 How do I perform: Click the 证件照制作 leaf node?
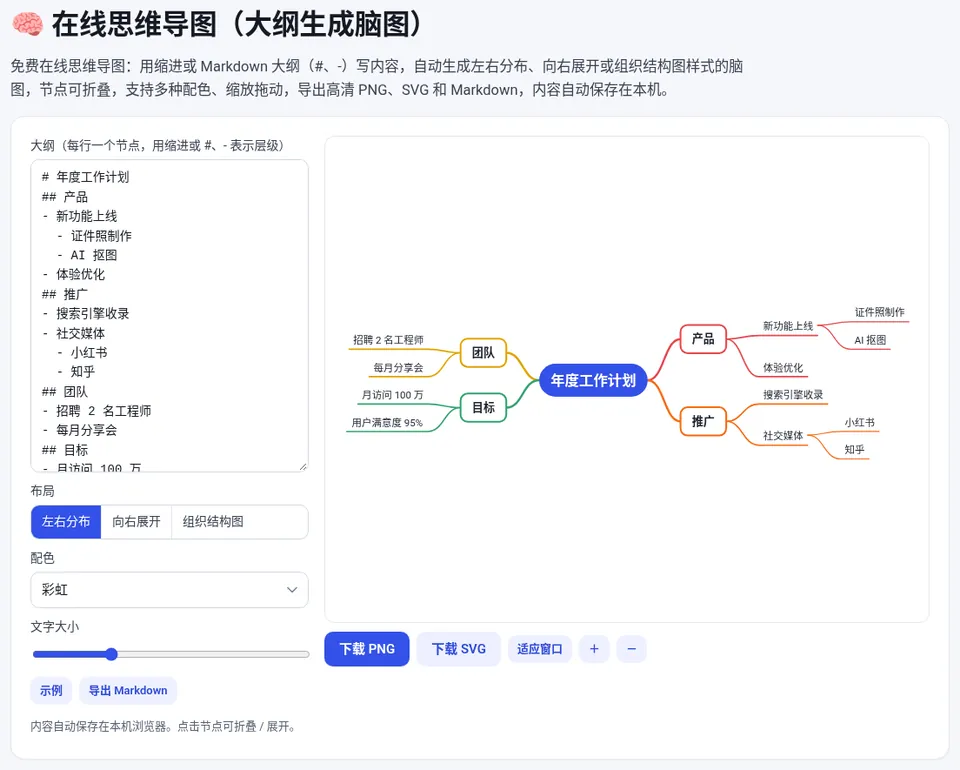[879, 312]
